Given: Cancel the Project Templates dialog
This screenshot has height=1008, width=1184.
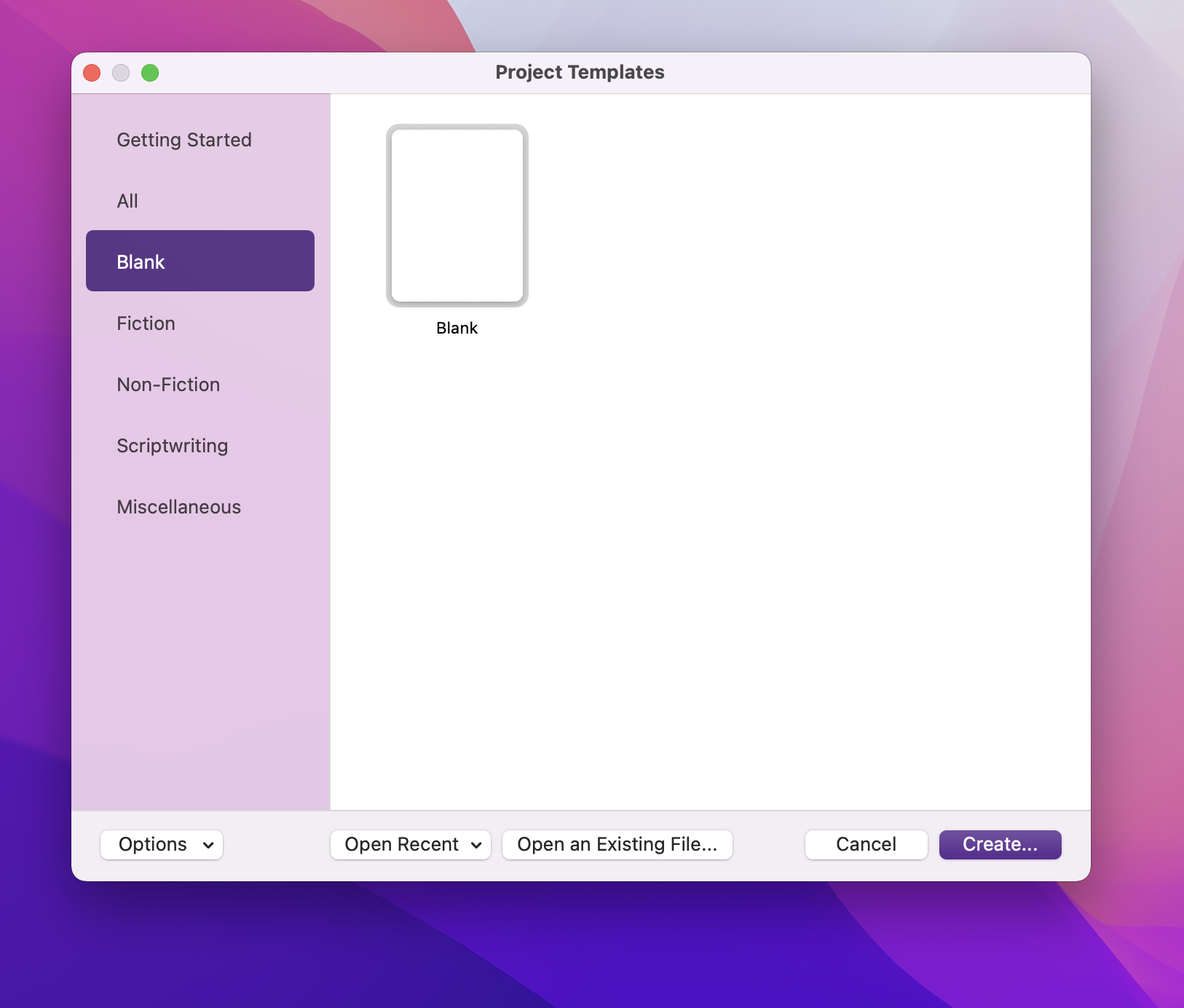Looking at the screenshot, I should [867, 845].
